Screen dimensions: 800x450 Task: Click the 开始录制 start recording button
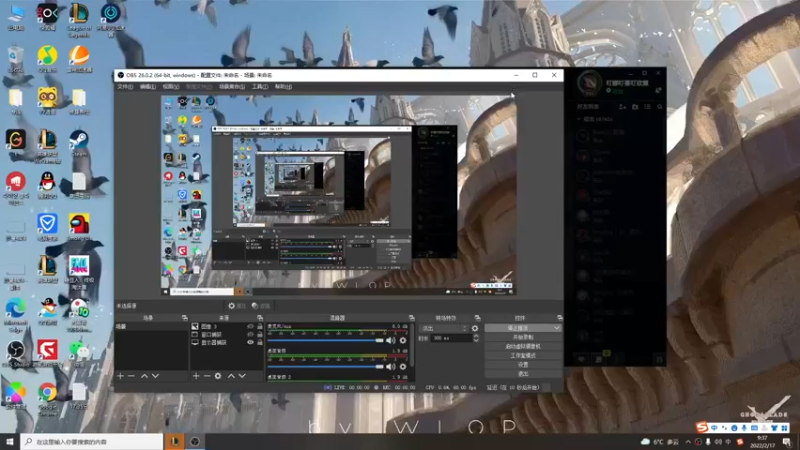pyautogui.click(x=523, y=337)
